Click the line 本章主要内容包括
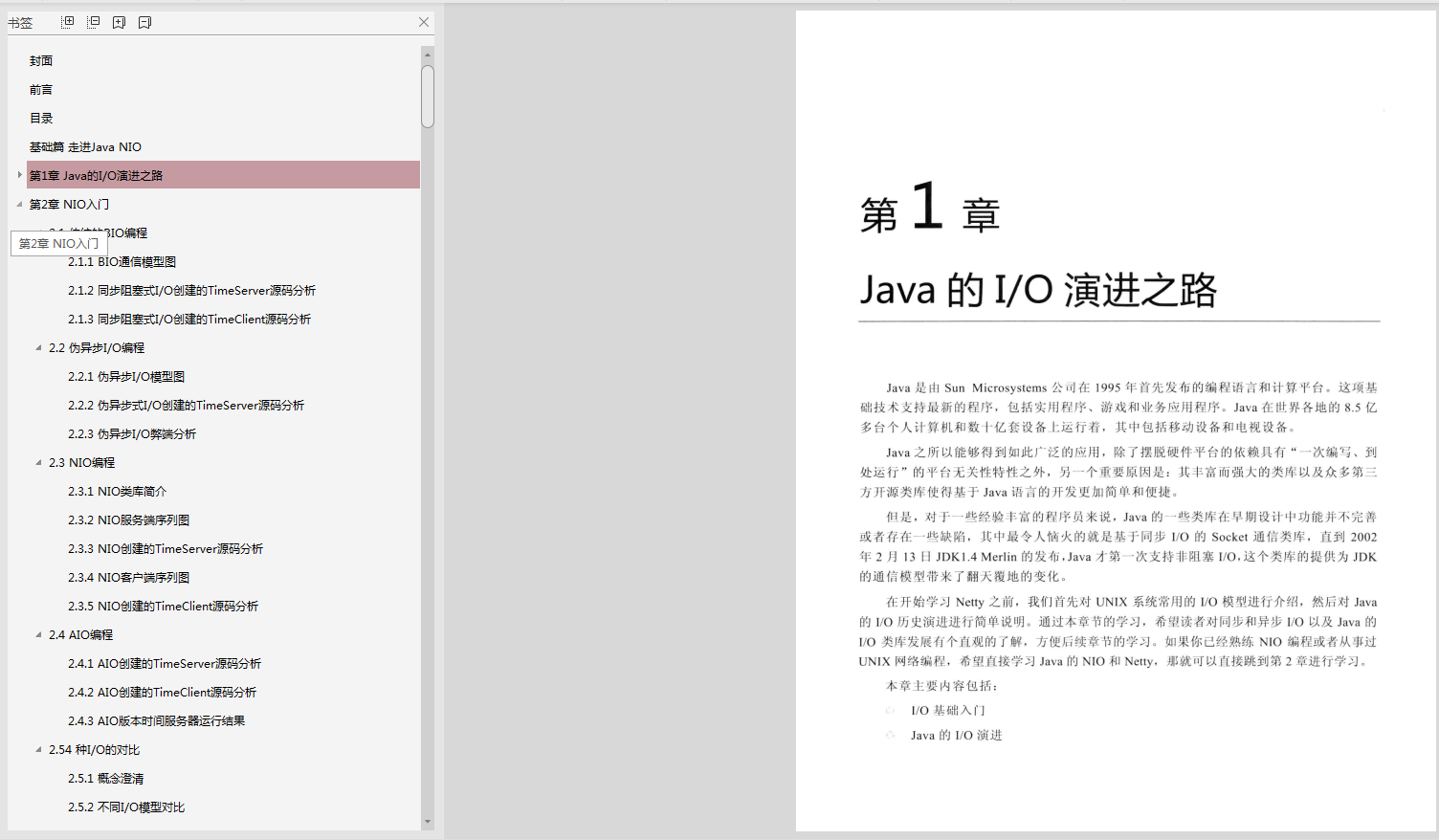 (x=942, y=685)
